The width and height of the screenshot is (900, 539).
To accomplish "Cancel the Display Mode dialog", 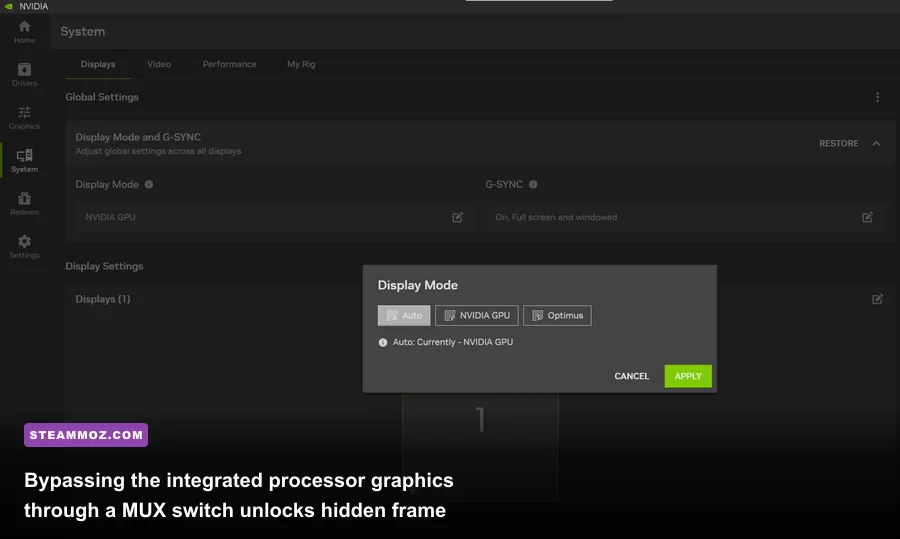I will tap(631, 376).
